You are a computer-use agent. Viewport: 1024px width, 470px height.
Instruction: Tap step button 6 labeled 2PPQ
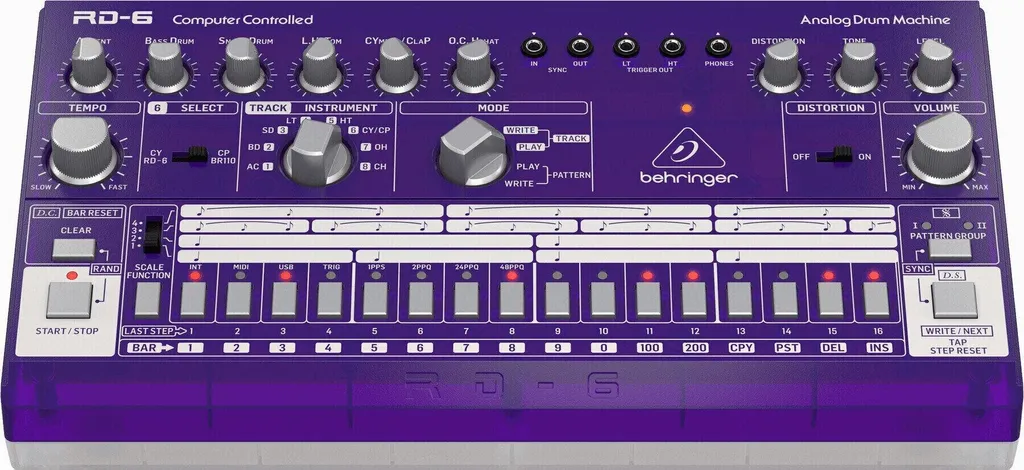coord(421,300)
